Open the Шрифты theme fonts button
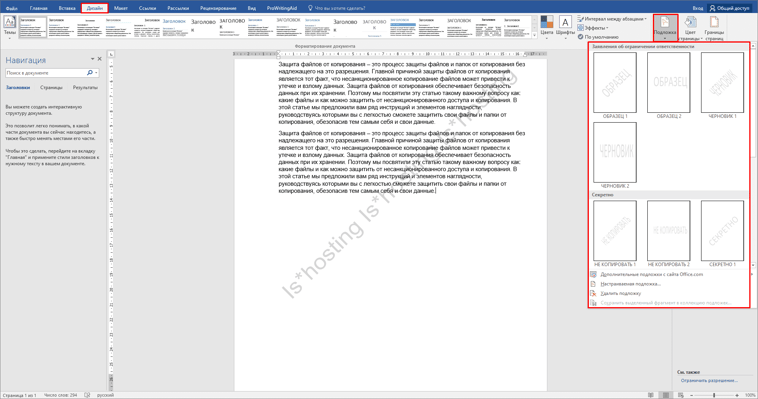 (x=565, y=27)
